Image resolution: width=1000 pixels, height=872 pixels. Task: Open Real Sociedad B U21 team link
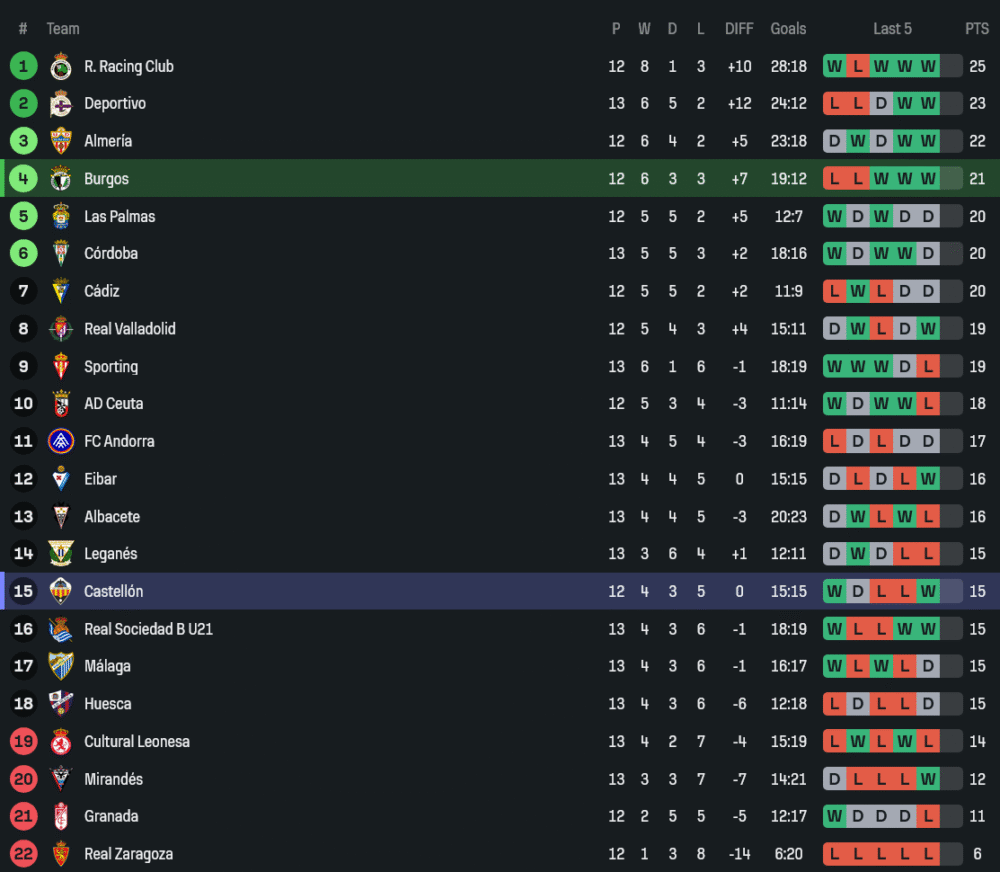pos(148,629)
